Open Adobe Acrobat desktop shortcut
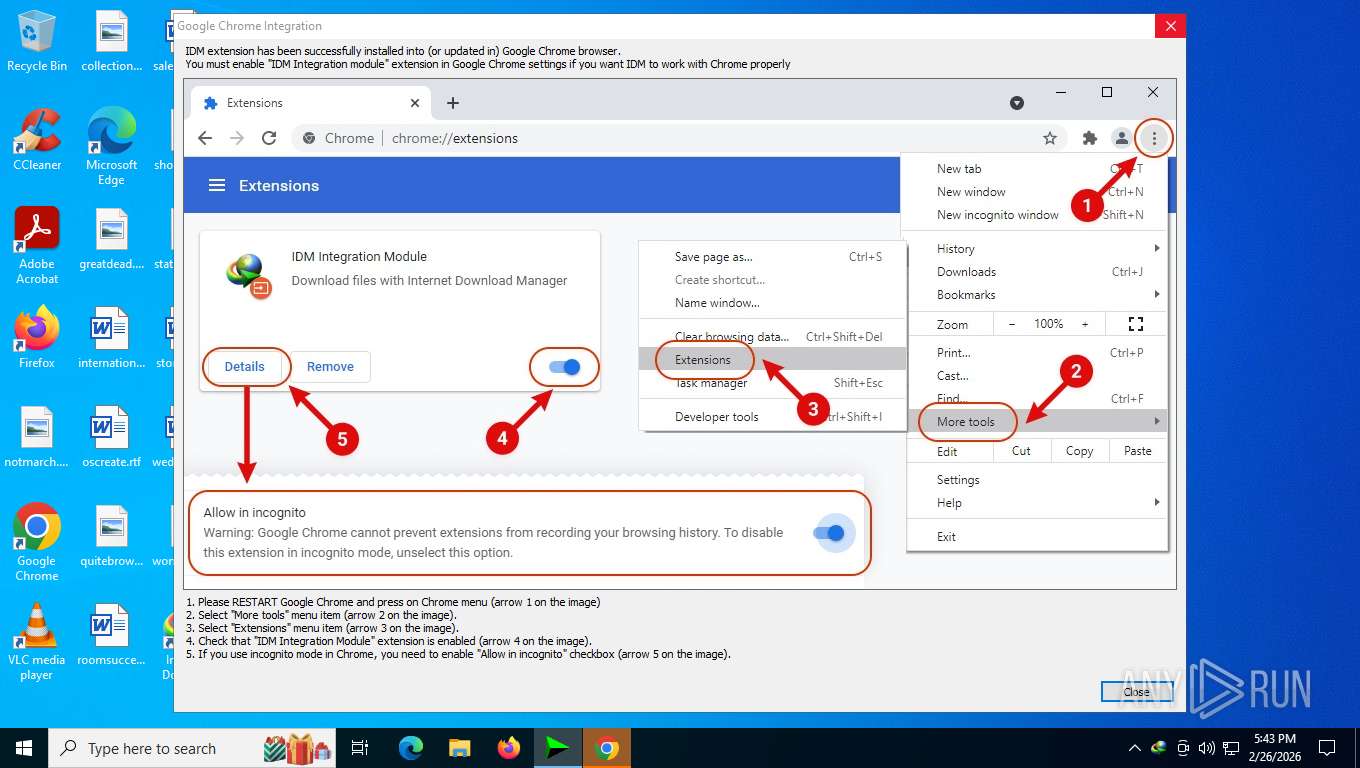 pyautogui.click(x=37, y=246)
